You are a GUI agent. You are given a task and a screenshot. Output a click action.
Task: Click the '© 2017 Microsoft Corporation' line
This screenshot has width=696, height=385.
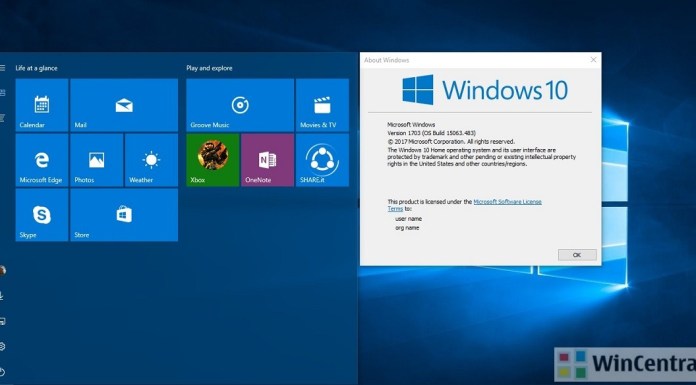(x=451, y=141)
